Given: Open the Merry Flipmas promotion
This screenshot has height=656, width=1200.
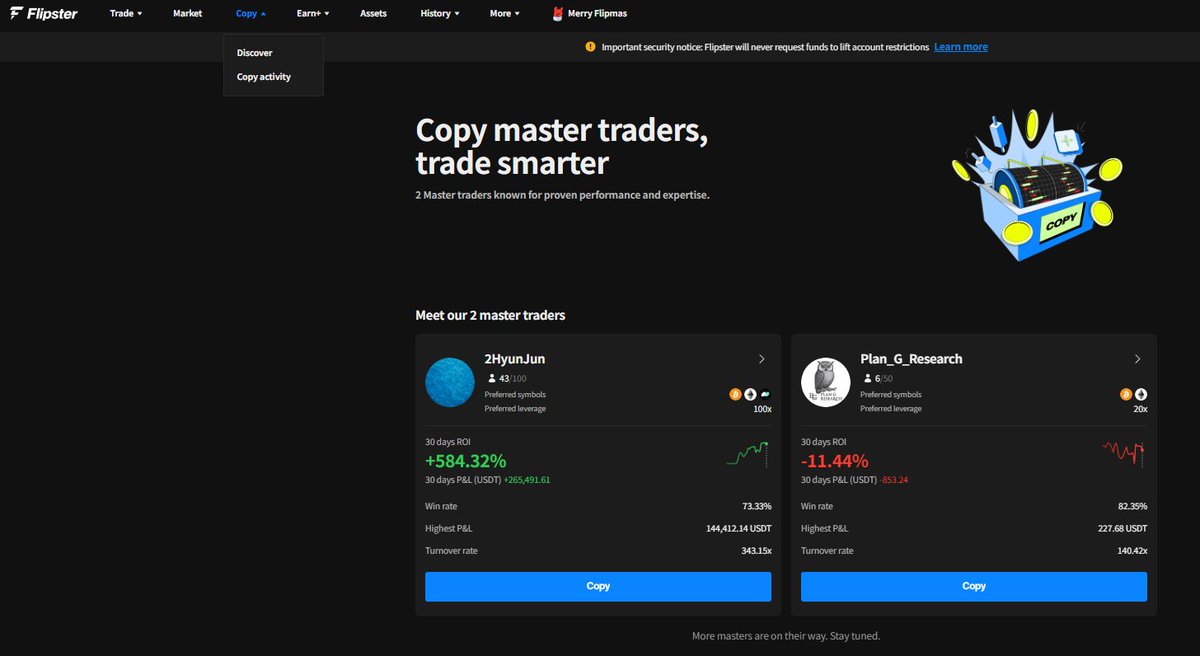Looking at the screenshot, I should point(589,14).
